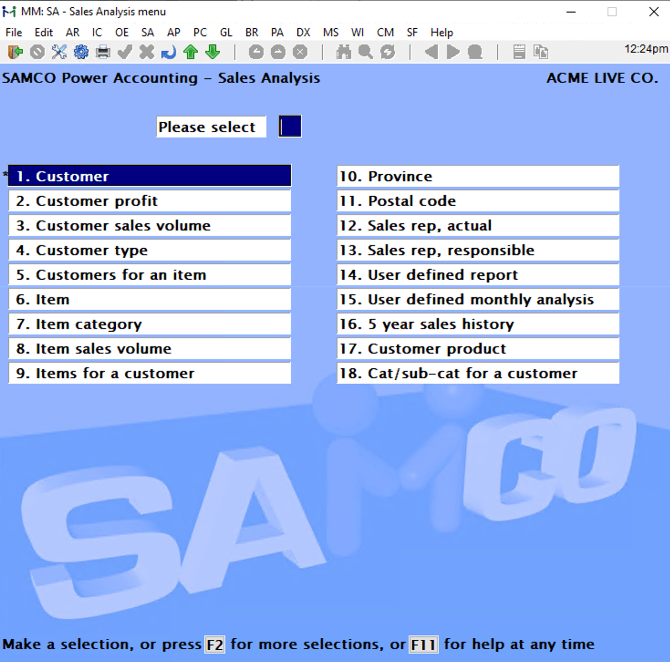Click the printer toolbar icon
670x662 pixels.
[103, 52]
